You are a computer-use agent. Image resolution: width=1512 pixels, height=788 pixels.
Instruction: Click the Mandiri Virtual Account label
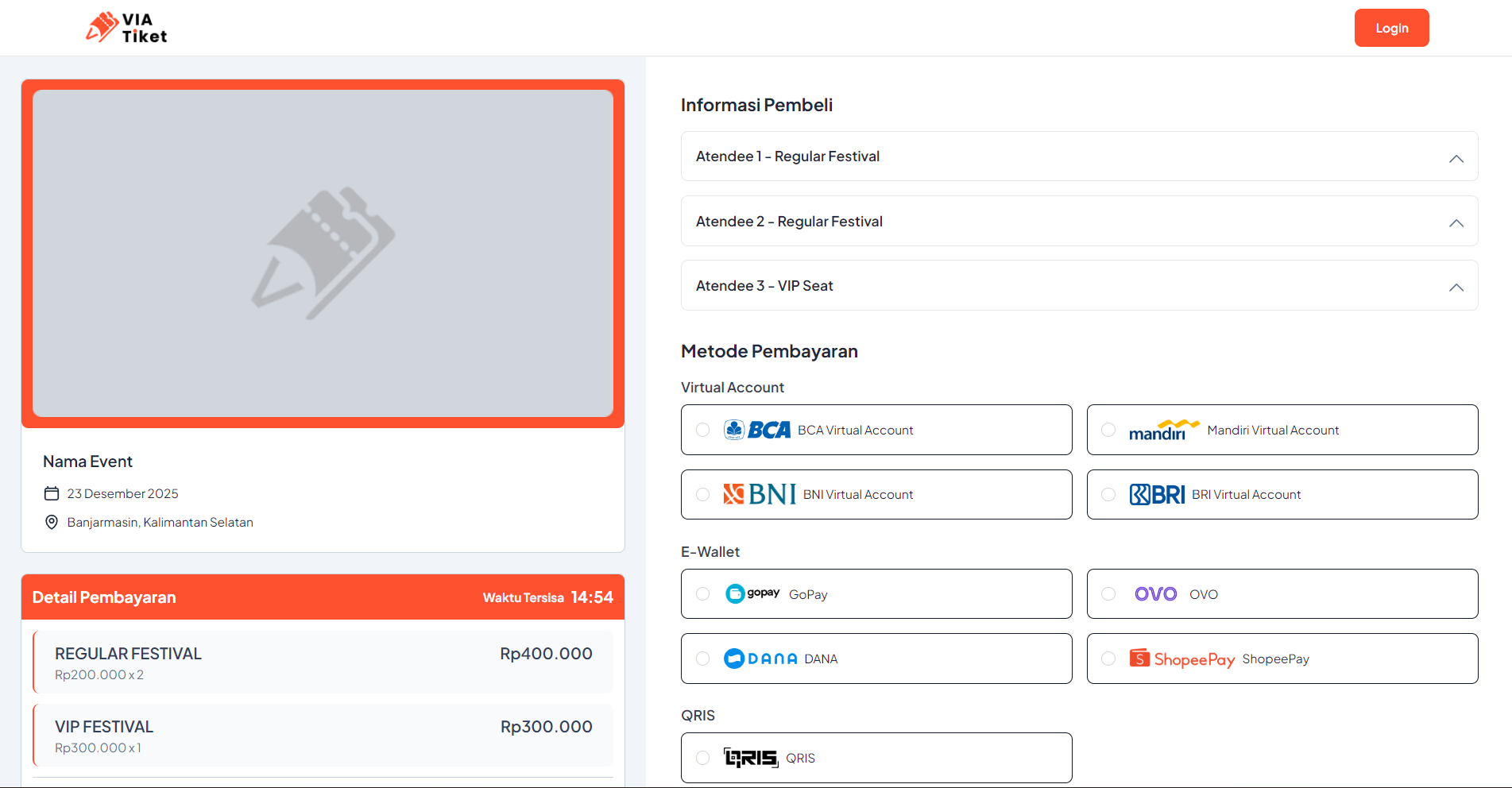tap(1273, 430)
